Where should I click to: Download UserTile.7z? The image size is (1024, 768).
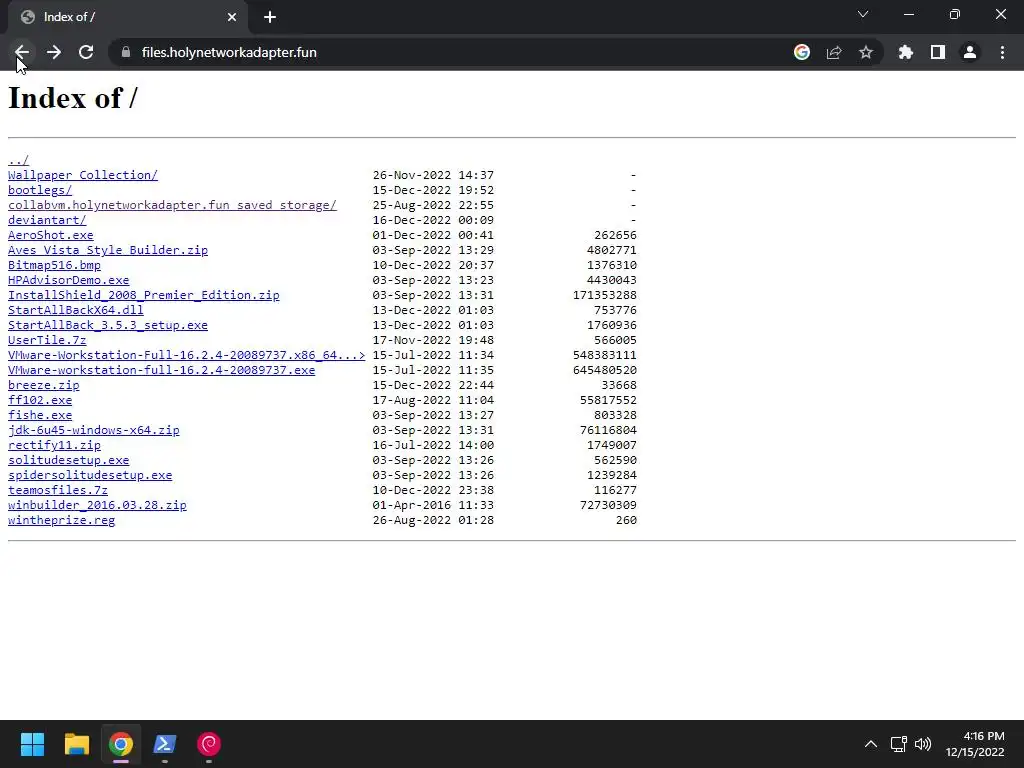point(47,340)
